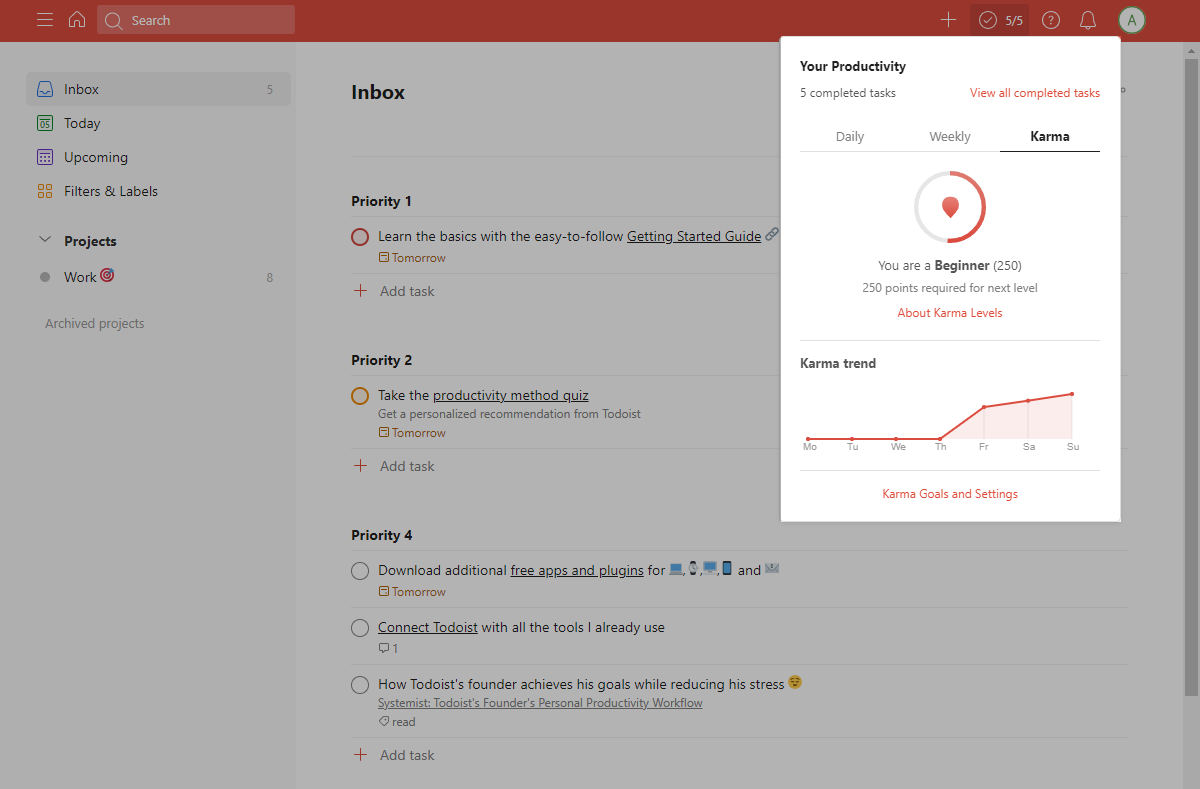The width and height of the screenshot is (1200, 789).
Task: Check off Todoist's founder task
Action: [360, 685]
